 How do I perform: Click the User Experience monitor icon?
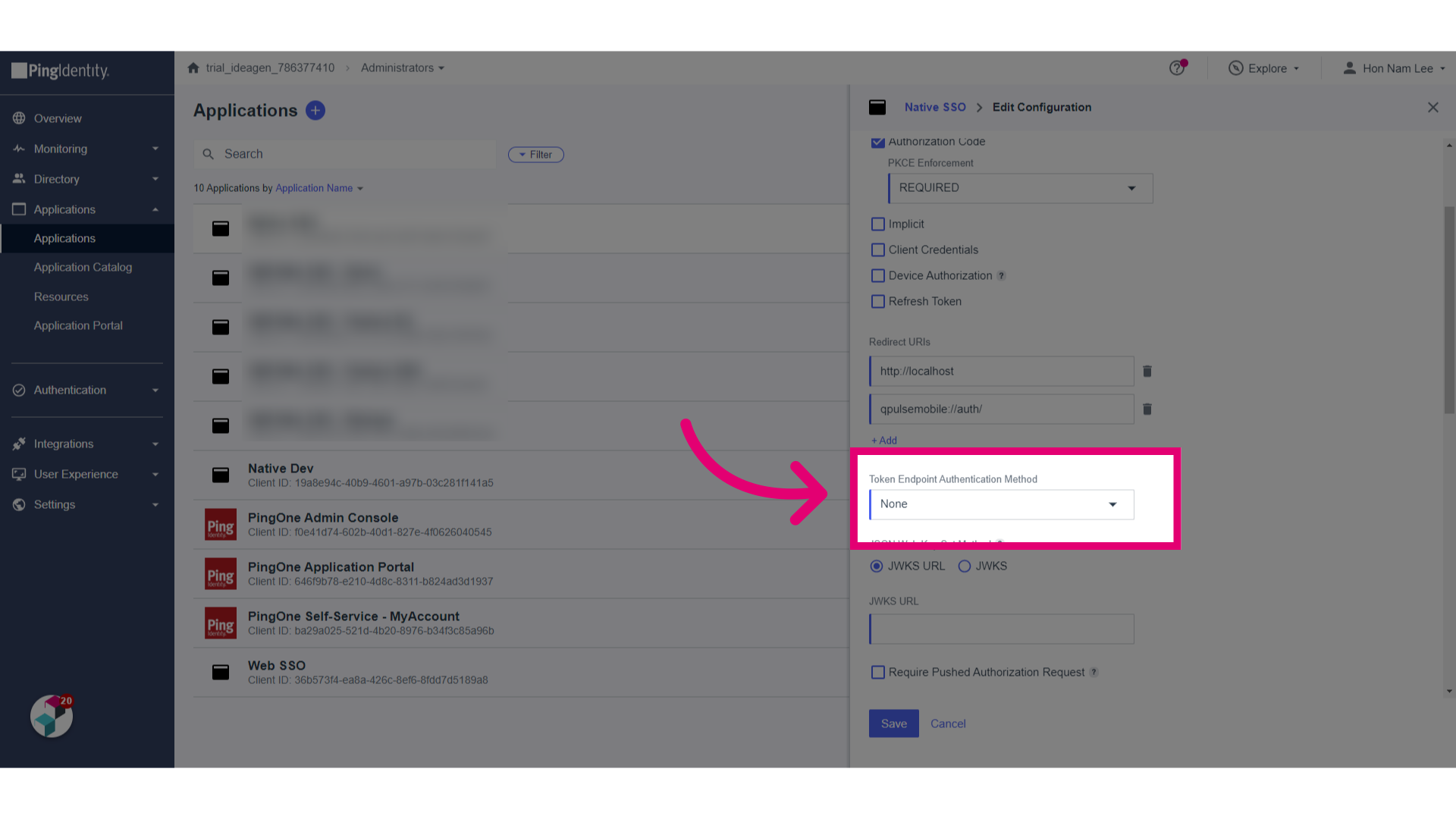tap(19, 474)
